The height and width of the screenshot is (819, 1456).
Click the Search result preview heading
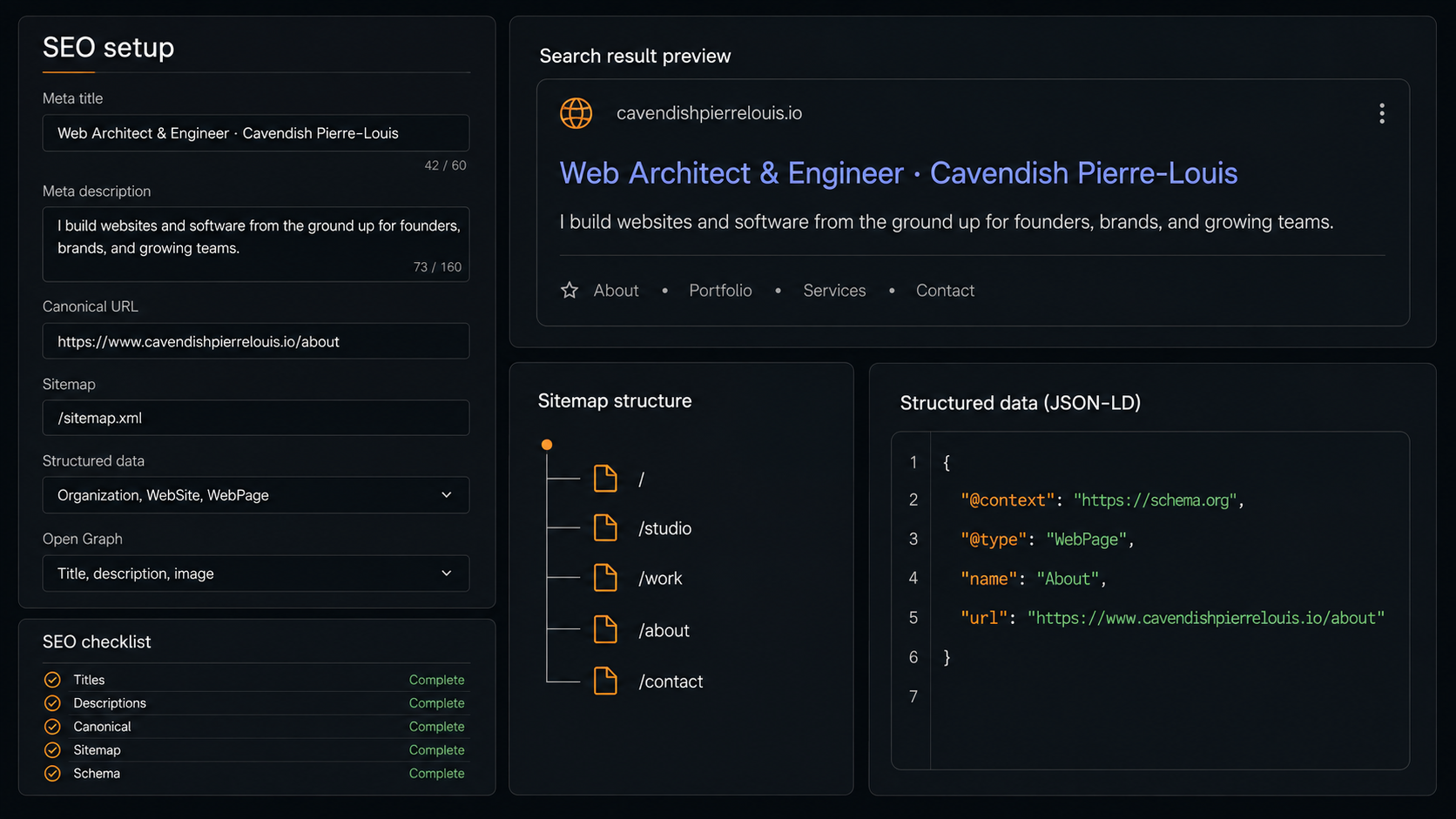coord(635,56)
